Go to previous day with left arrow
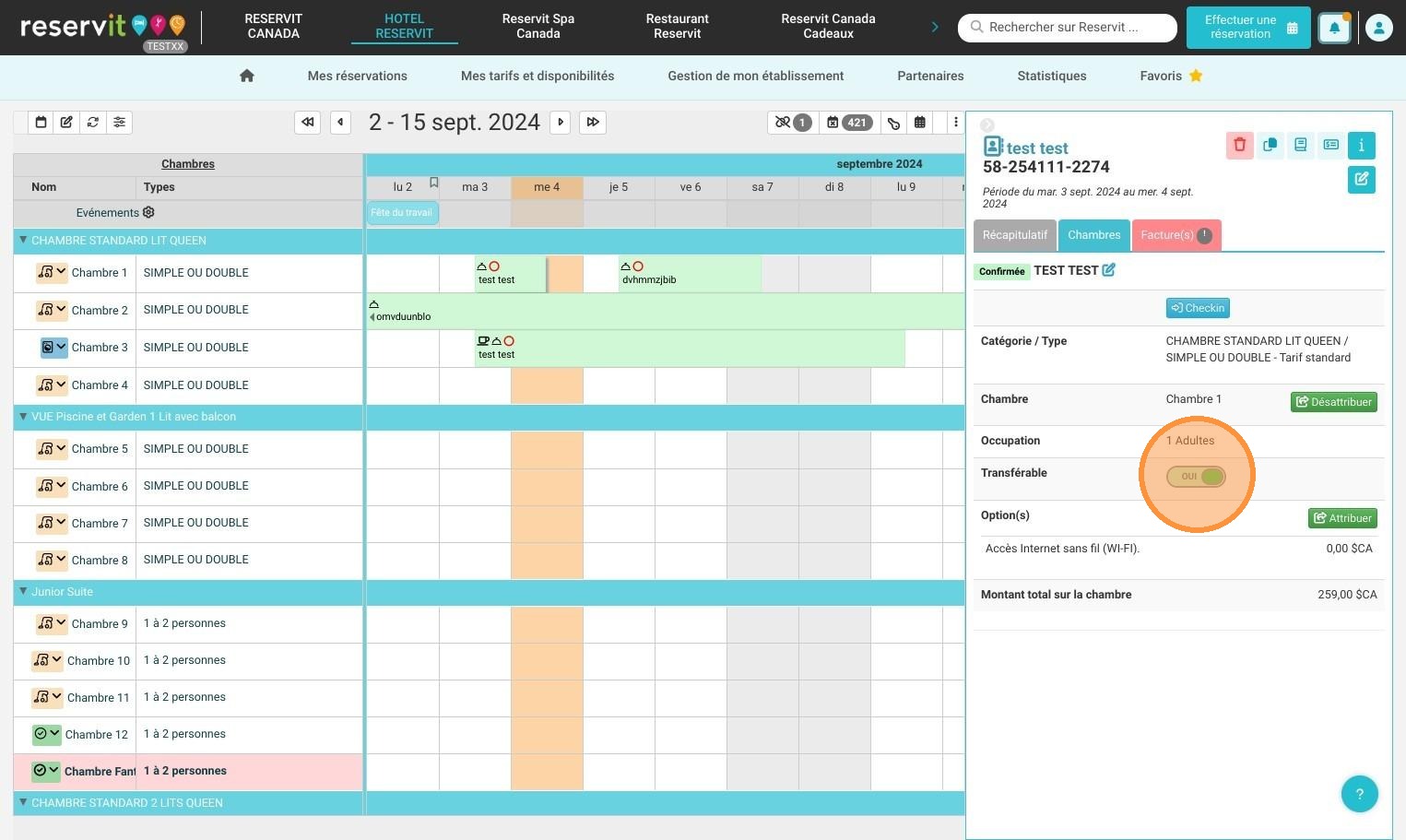 (341, 122)
